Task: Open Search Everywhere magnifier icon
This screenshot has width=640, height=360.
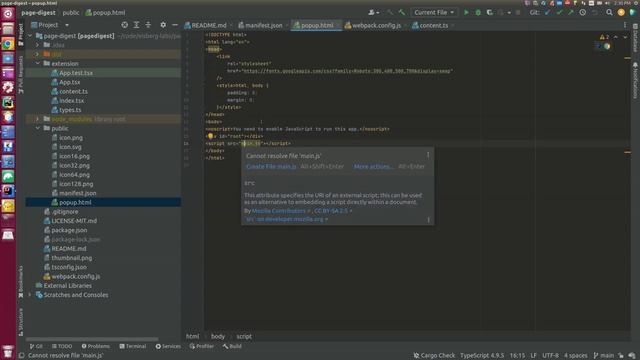Action: 609,13
